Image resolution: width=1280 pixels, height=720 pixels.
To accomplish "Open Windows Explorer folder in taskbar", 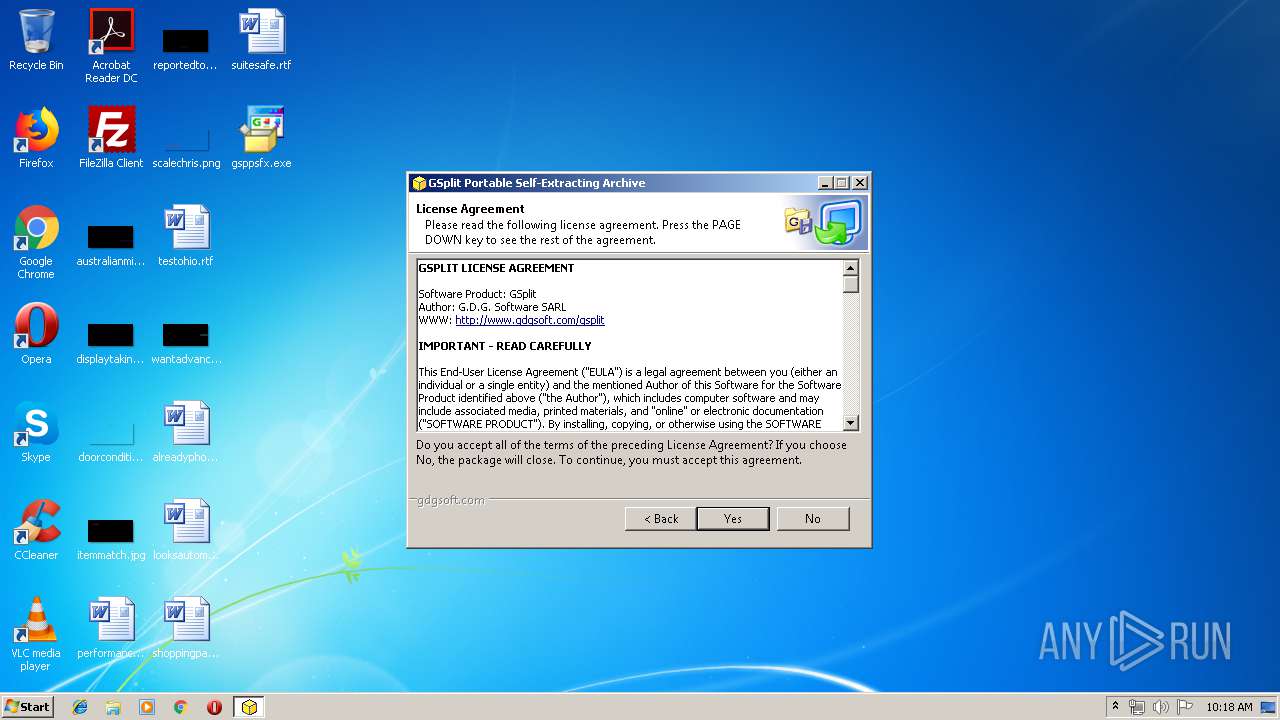I will coord(113,707).
